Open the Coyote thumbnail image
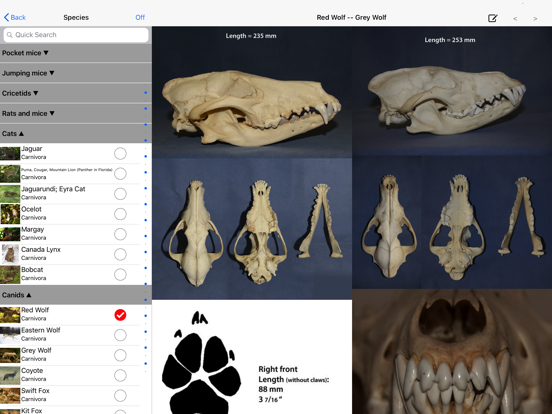The height and width of the screenshot is (414, 552). tap(10, 376)
